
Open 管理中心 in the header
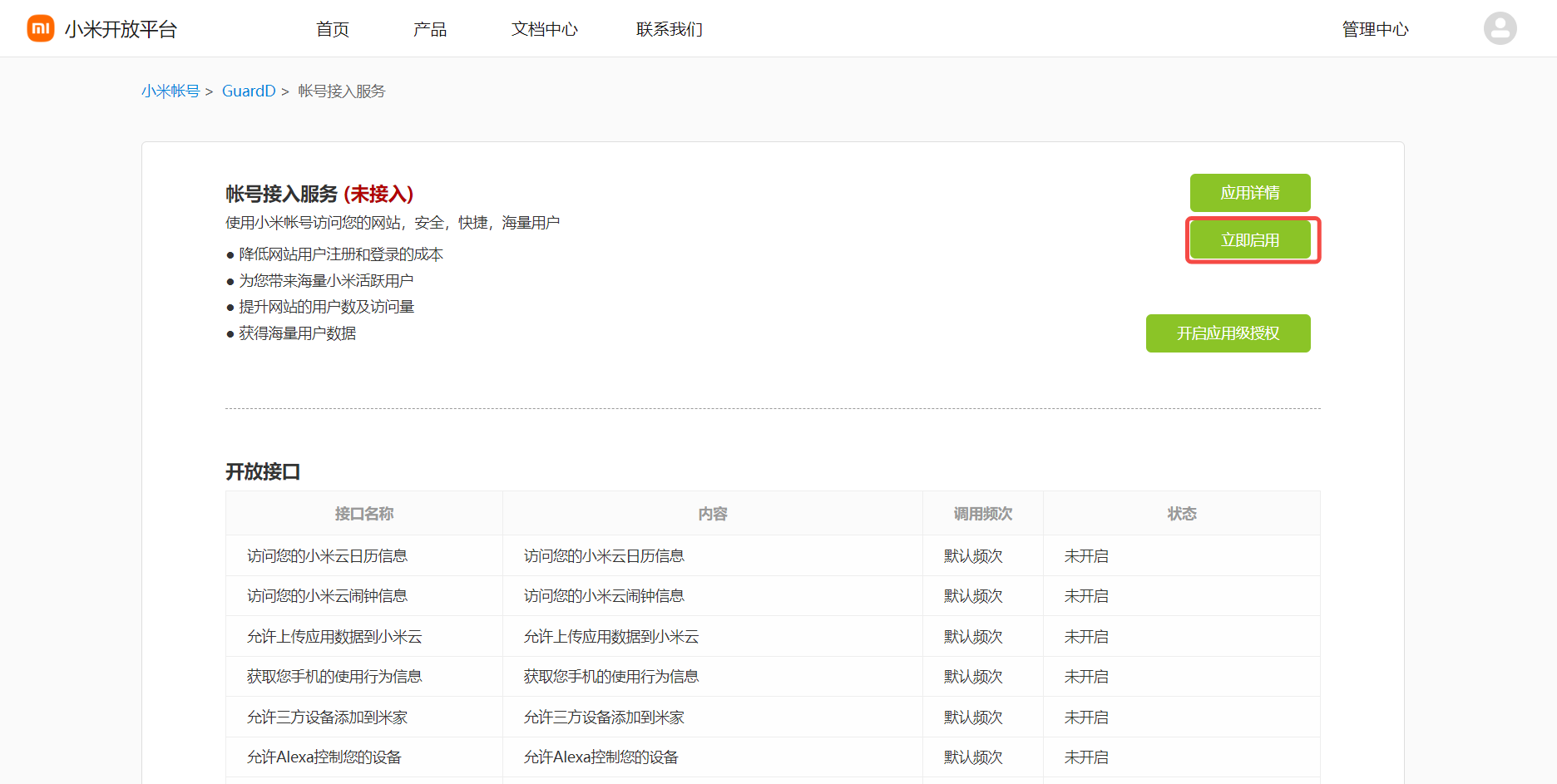(x=1375, y=29)
